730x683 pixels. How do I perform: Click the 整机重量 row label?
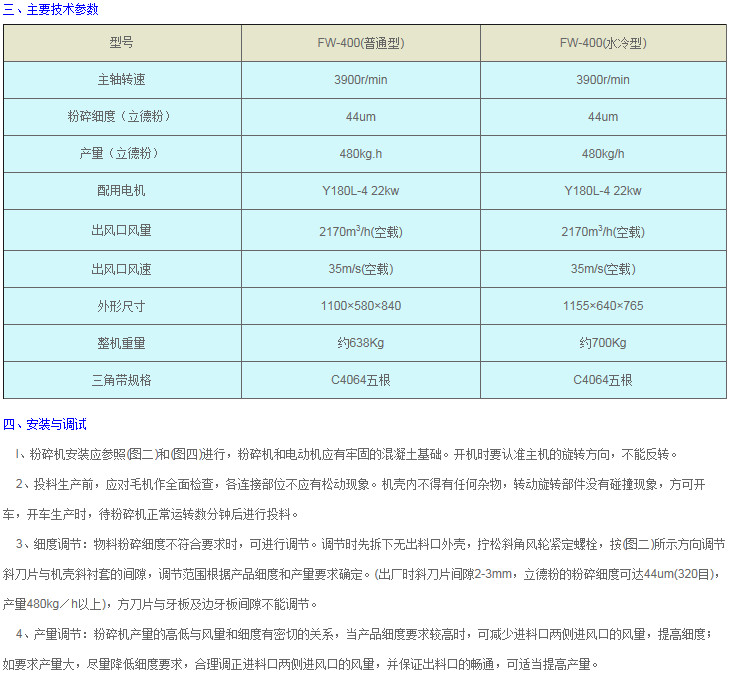(122, 343)
